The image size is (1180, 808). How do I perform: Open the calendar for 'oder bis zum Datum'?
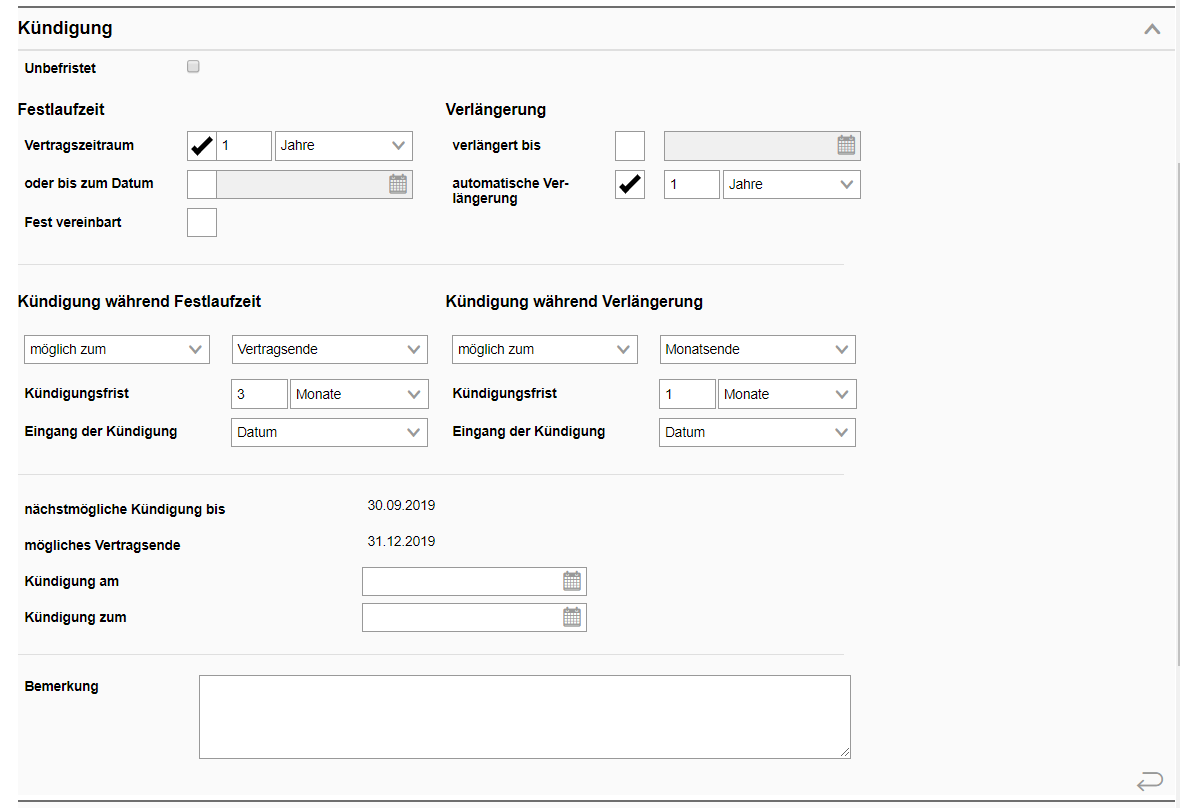click(397, 184)
